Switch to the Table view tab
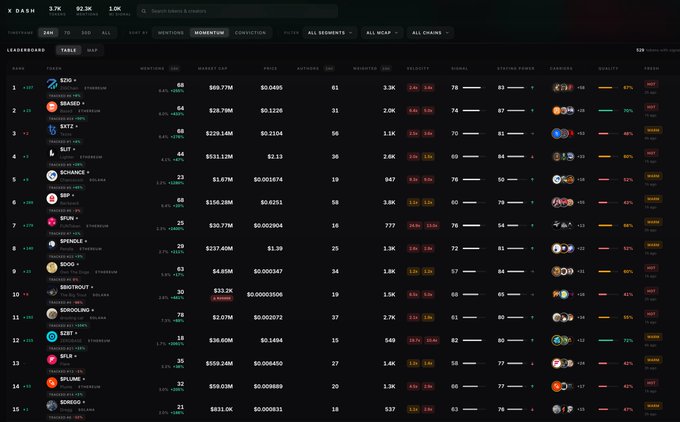 pos(69,50)
